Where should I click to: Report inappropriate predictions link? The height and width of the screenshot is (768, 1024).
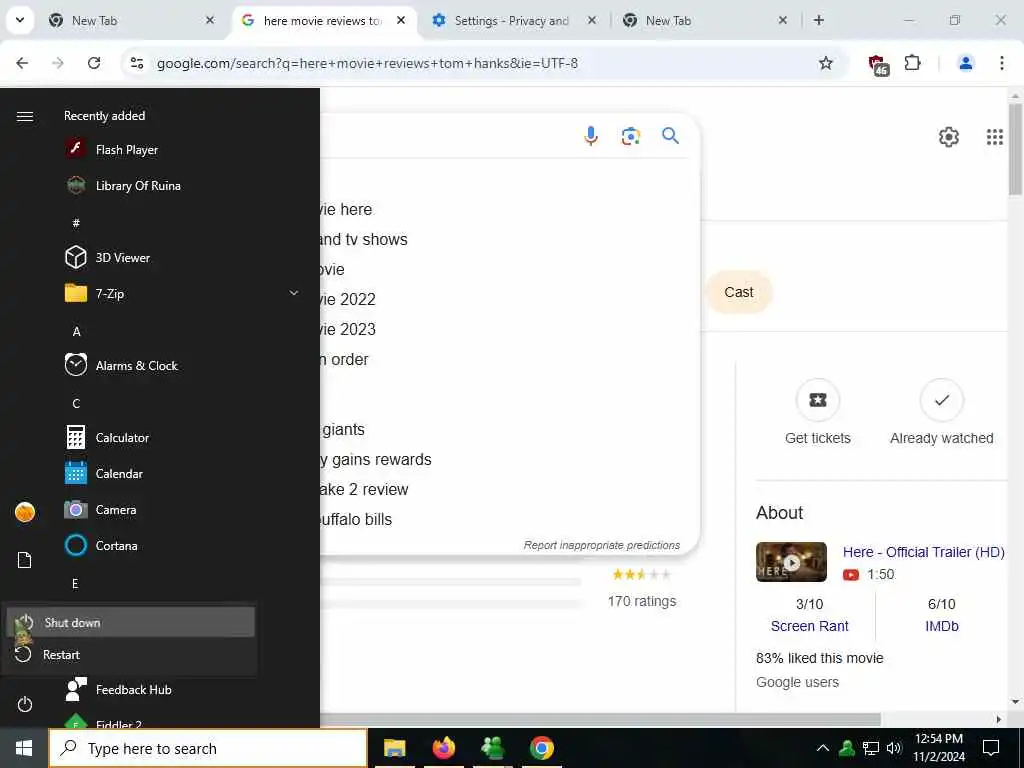(x=601, y=545)
